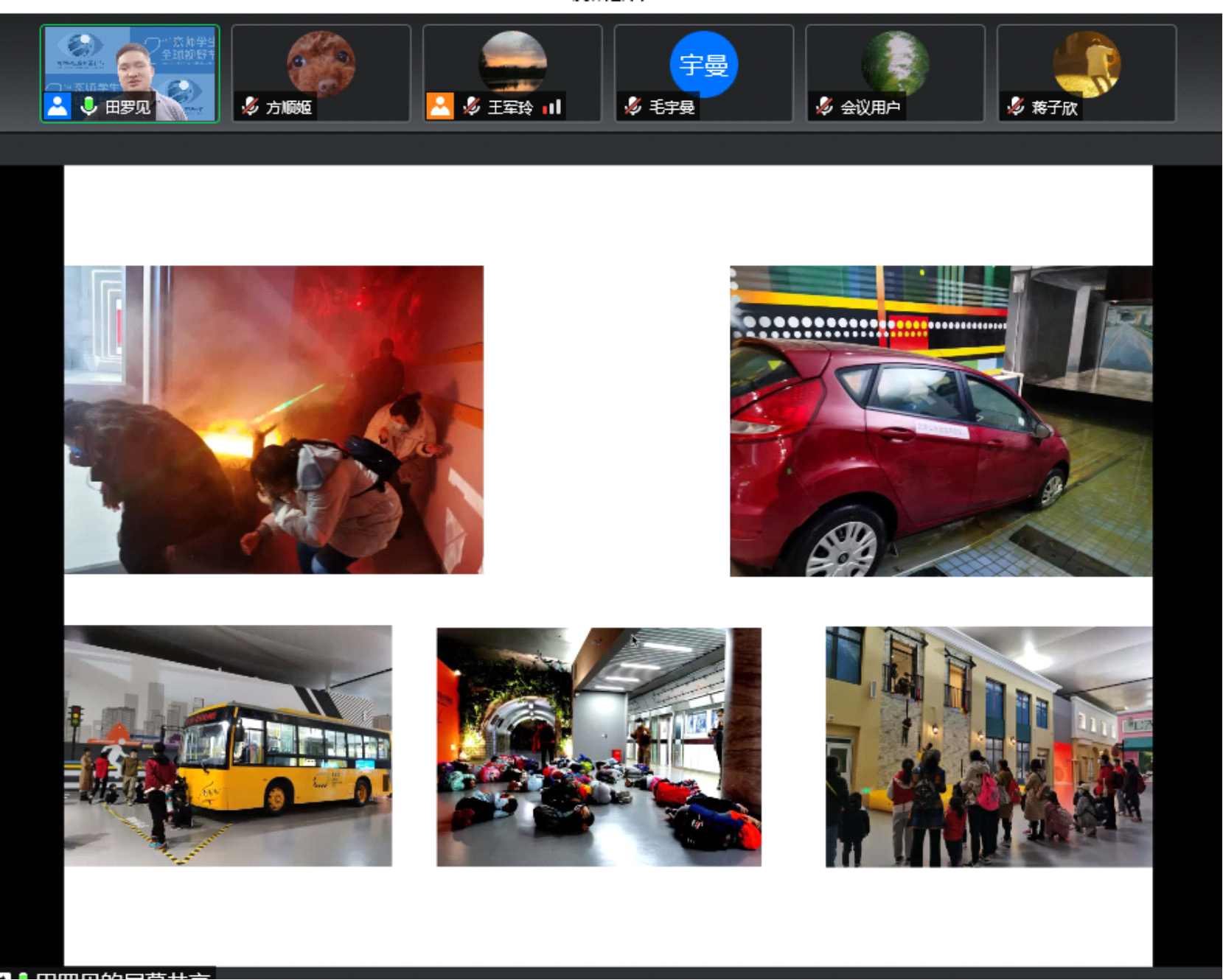
Task: Select 方顺姬's puppy avatar
Action: pos(321,64)
